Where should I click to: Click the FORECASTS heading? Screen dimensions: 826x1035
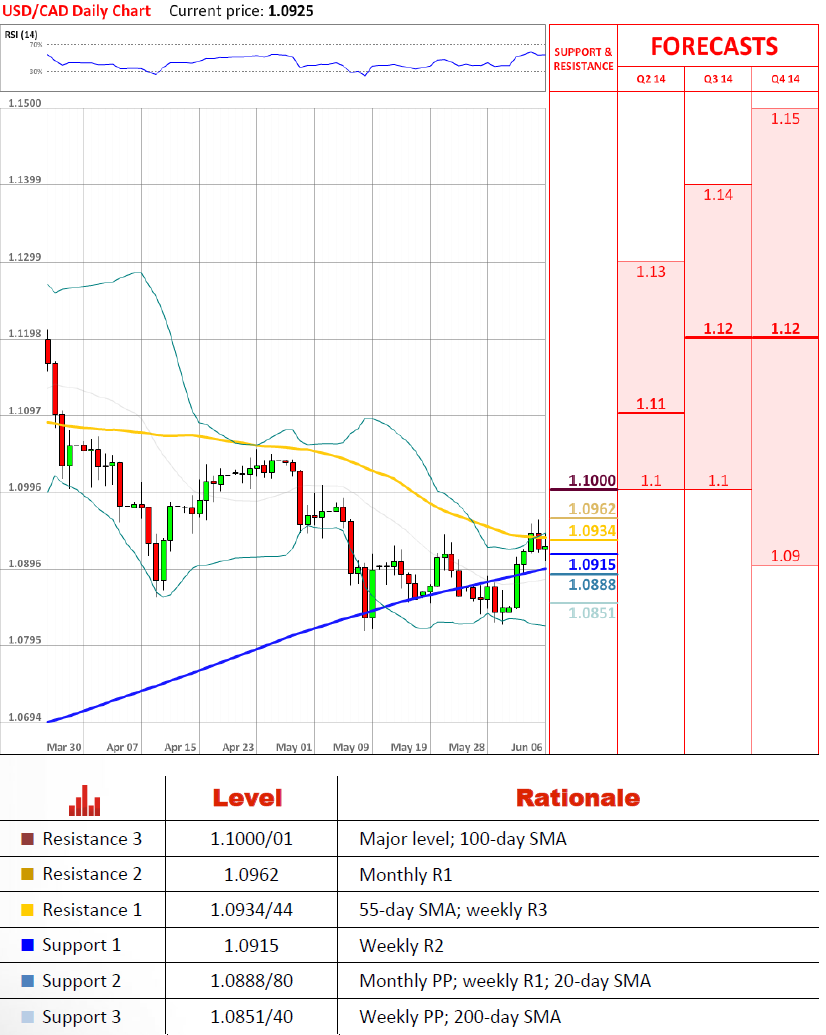coord(714,46)
